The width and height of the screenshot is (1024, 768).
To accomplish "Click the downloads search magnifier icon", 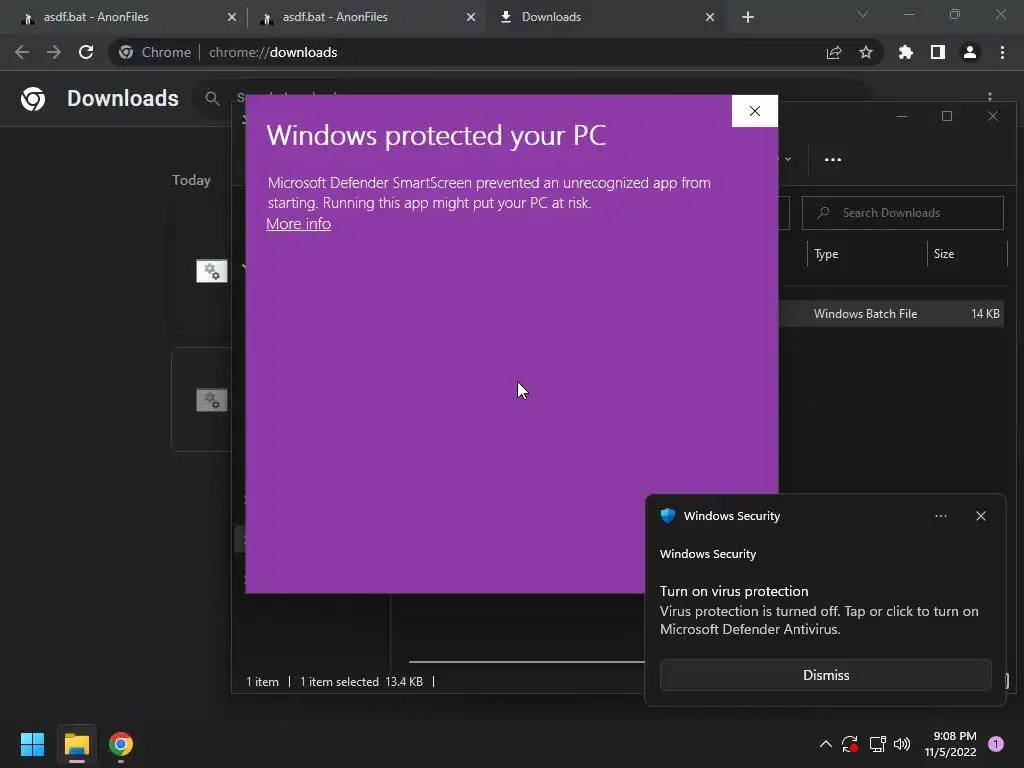I will pyautogui.click(x=212, y=99).
